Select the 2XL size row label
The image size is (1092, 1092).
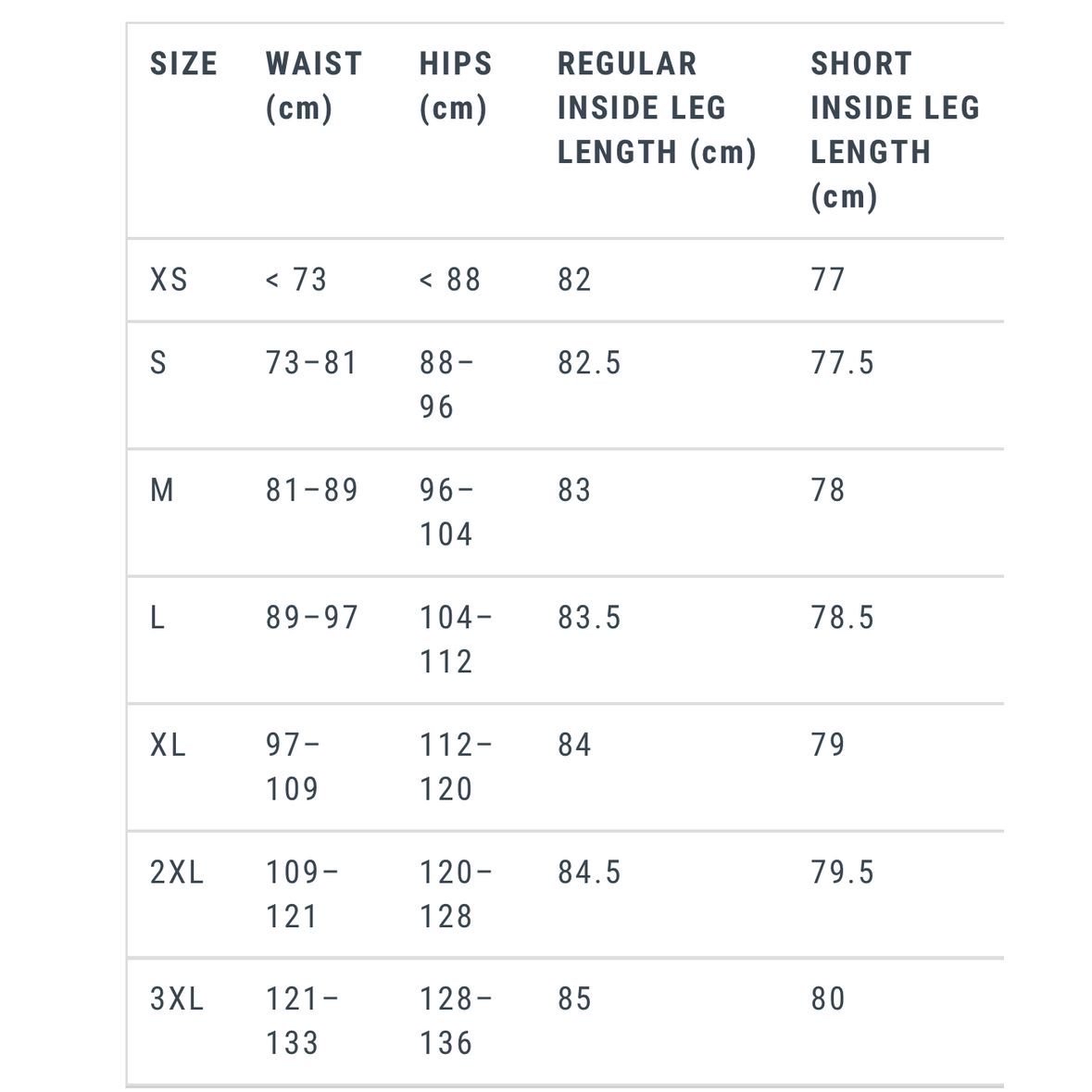(176, 872)
